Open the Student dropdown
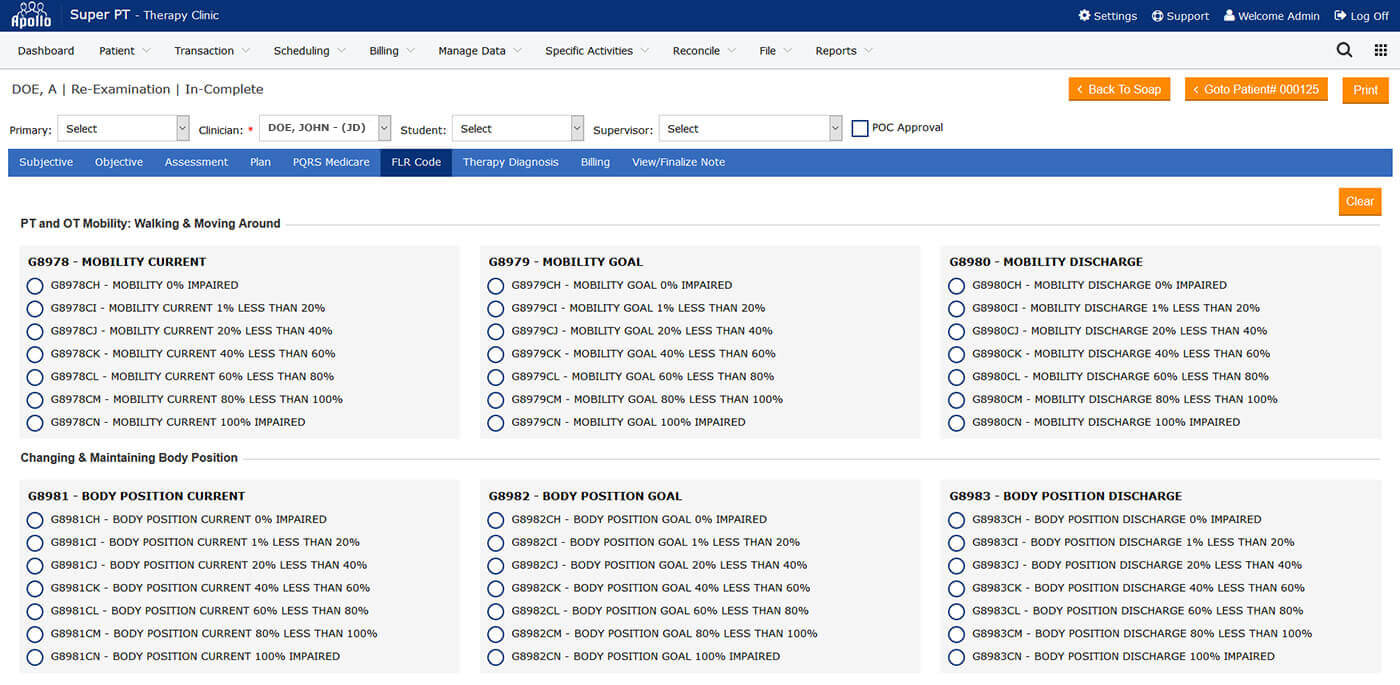1400x685 pixels. click(518, 128)
